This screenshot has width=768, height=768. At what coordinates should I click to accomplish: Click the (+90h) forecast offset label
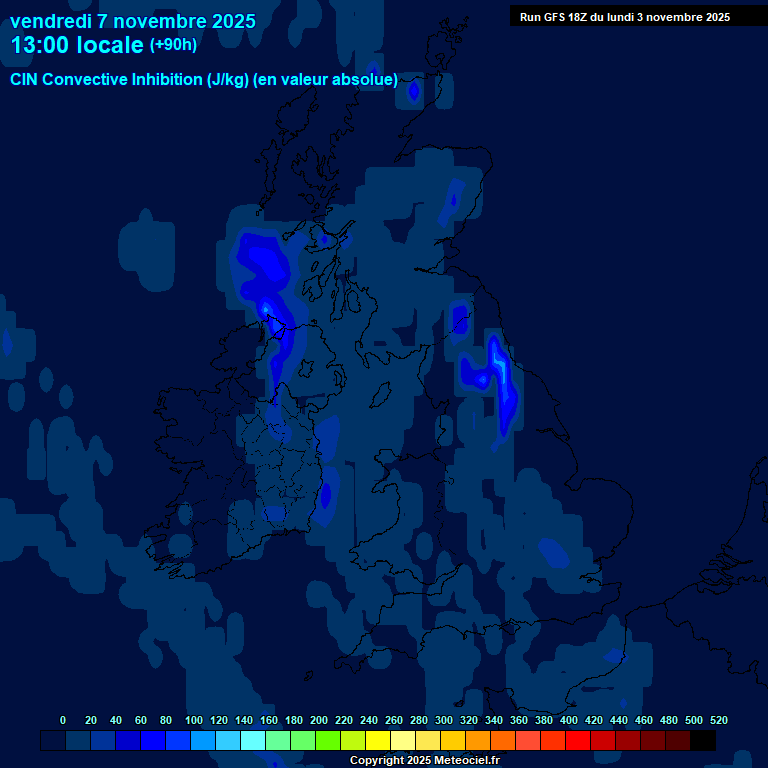[173, 45]
